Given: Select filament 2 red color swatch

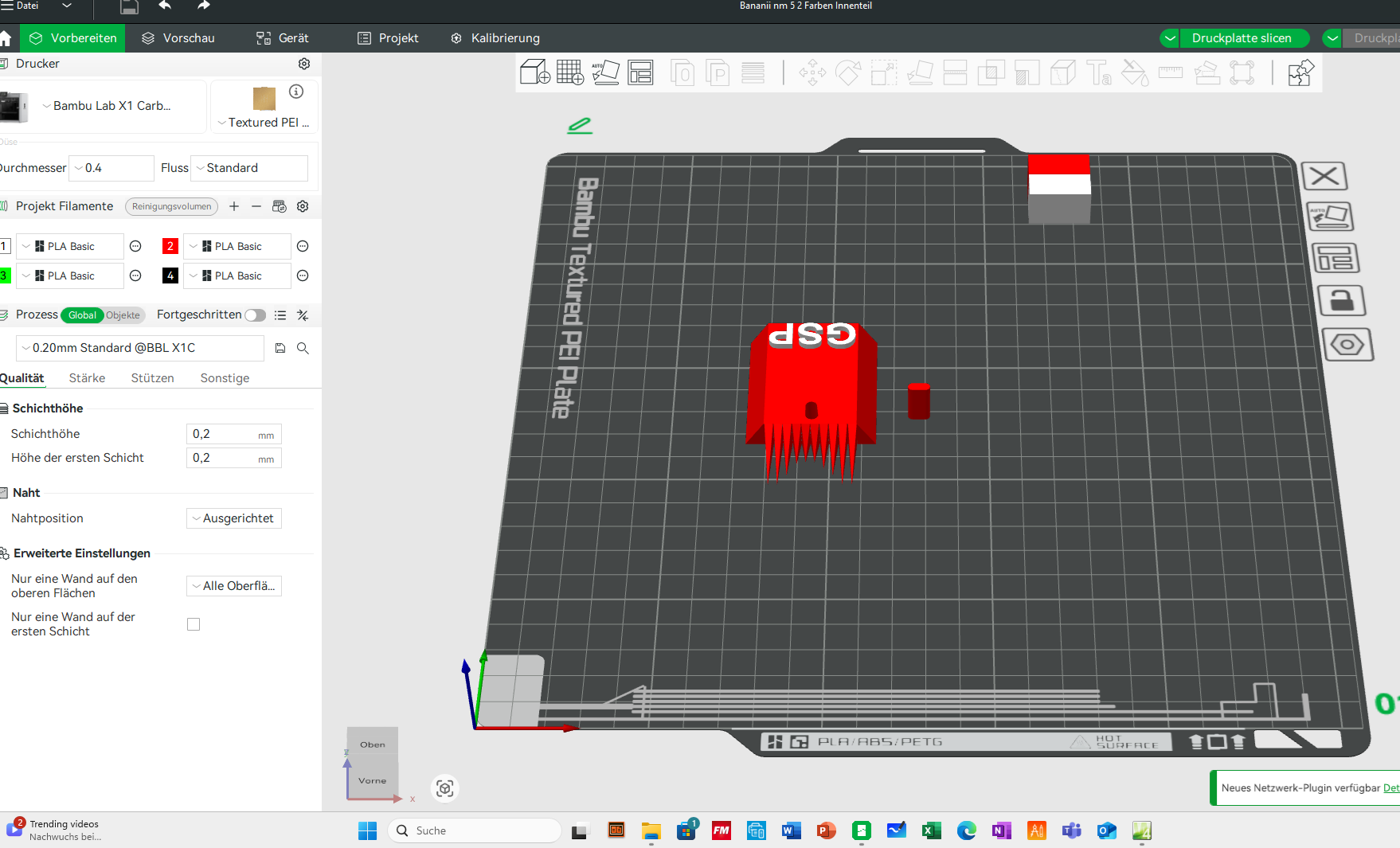Looking at the screenshot, I should tap(170, 246).
